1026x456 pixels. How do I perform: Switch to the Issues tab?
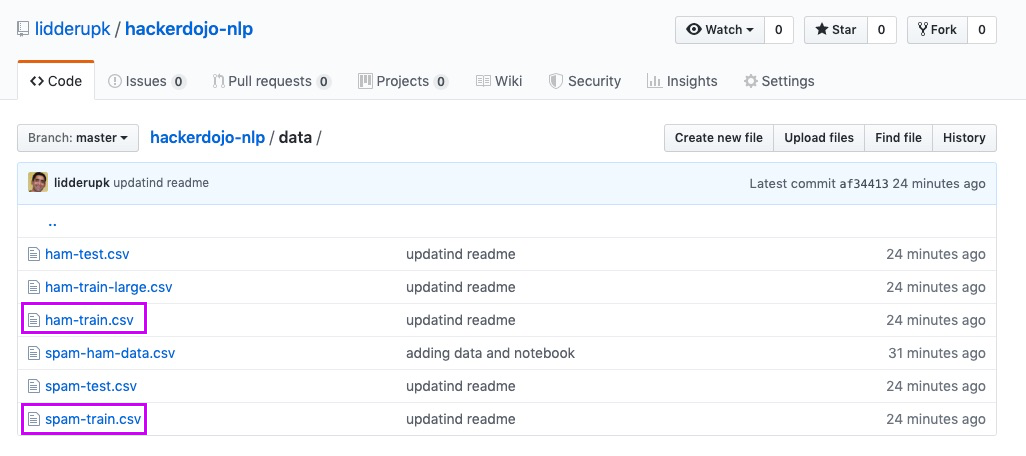[147, 81]
